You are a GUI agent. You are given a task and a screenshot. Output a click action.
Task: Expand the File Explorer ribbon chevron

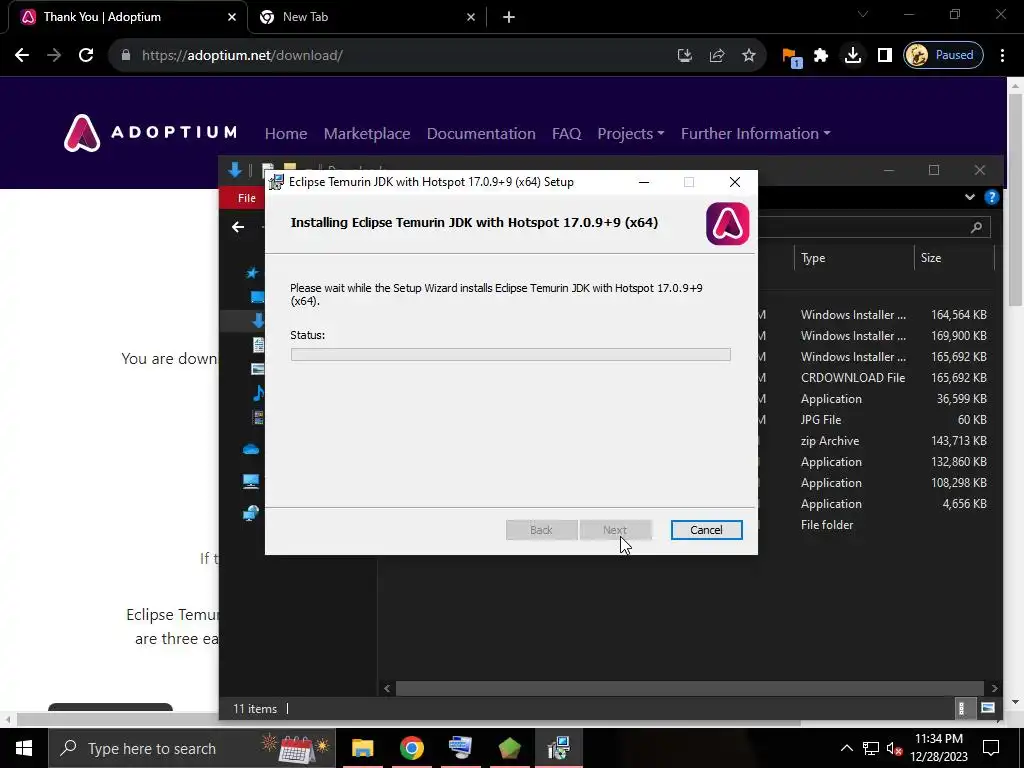tap(970, 197)
